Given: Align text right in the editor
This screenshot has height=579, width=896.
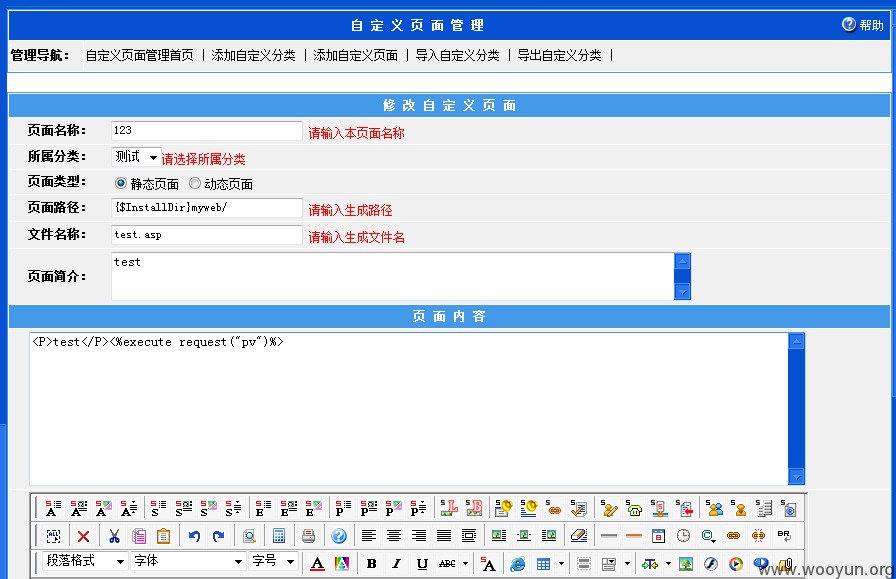Looking at the screenshot, I should coord(419,536).
